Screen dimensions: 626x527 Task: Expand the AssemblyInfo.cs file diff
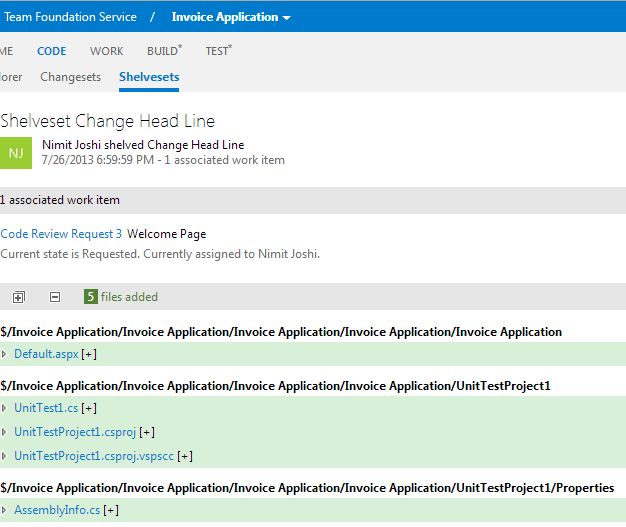click(6, 510)
